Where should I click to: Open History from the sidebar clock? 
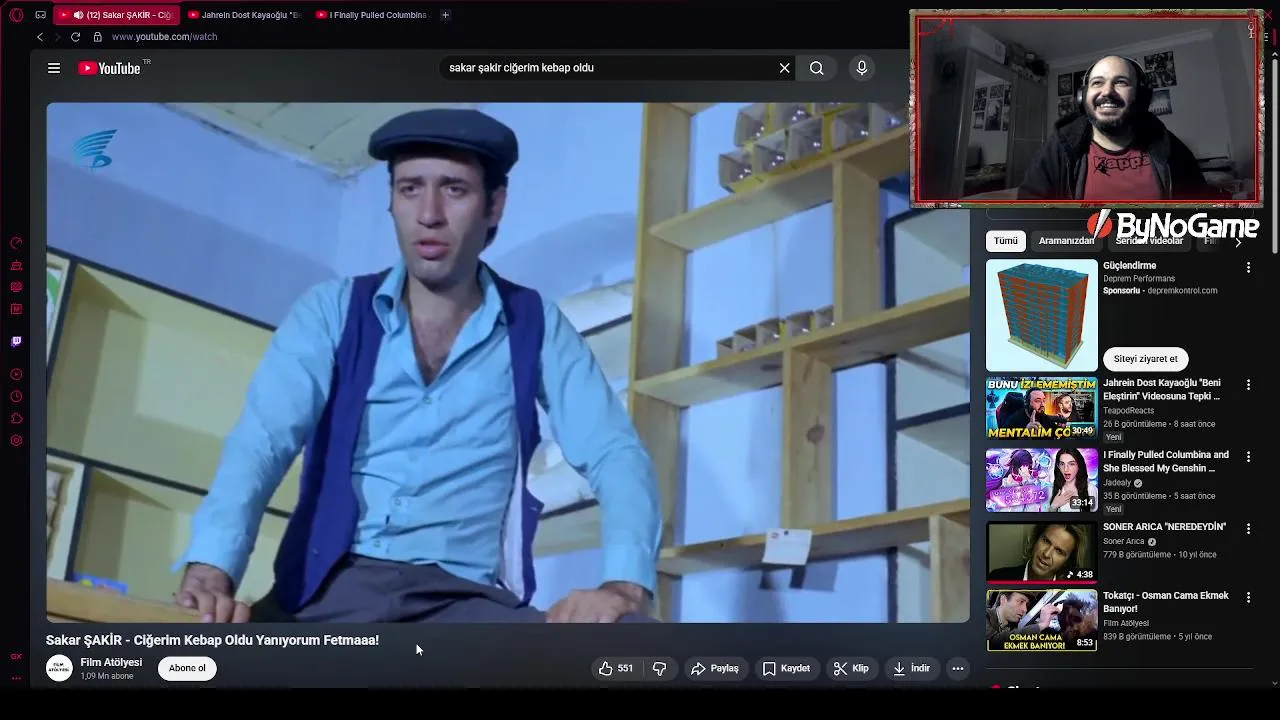click(x=16, y=397)
